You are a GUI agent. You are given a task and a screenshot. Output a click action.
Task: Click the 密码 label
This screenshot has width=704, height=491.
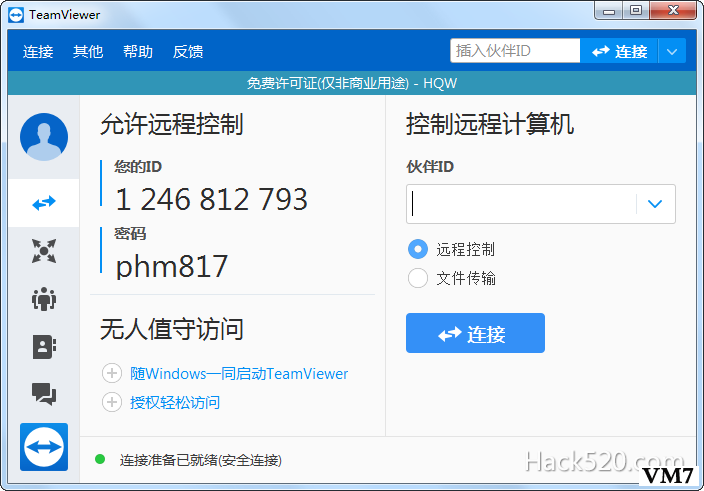pyautogui.click(x=130, y=233)
